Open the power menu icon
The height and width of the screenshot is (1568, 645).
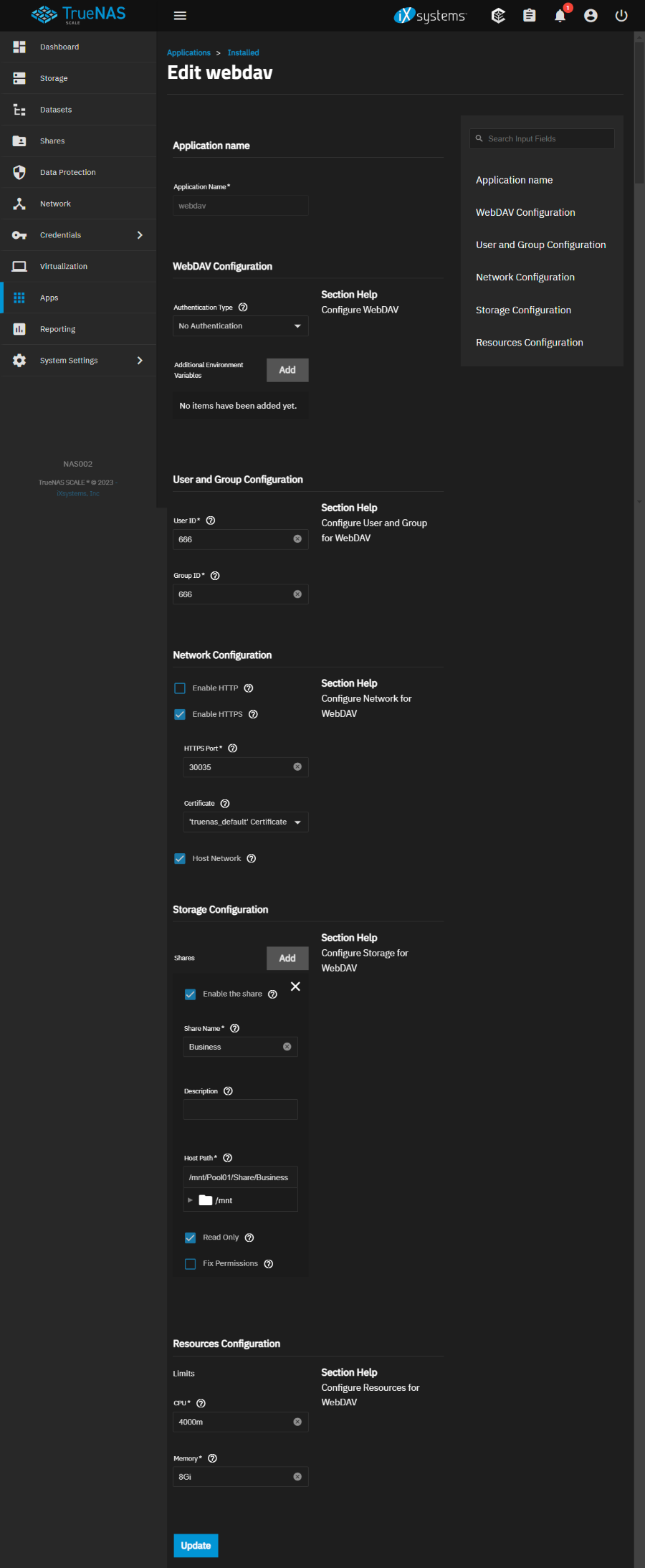621,16
